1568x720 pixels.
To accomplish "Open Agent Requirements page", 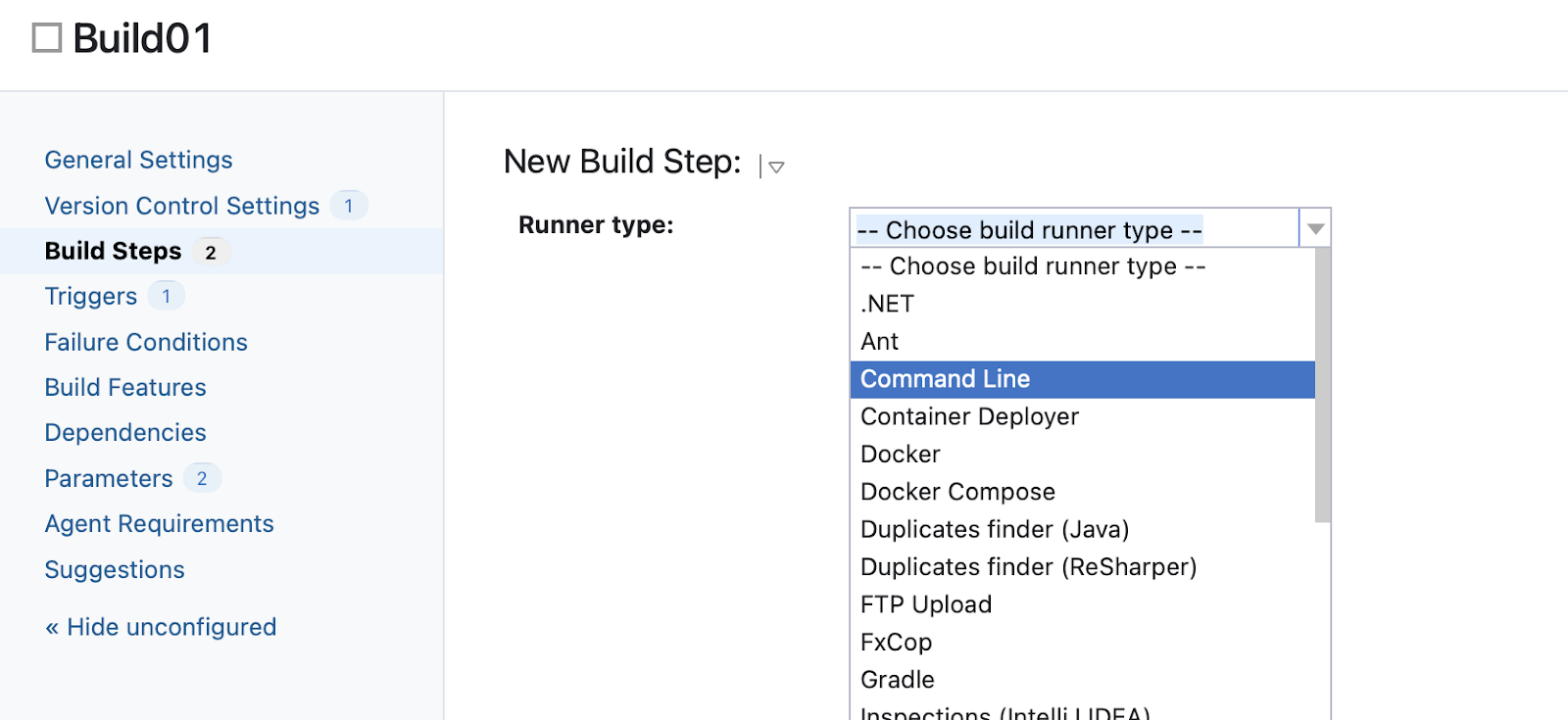I will click(159, 524).
